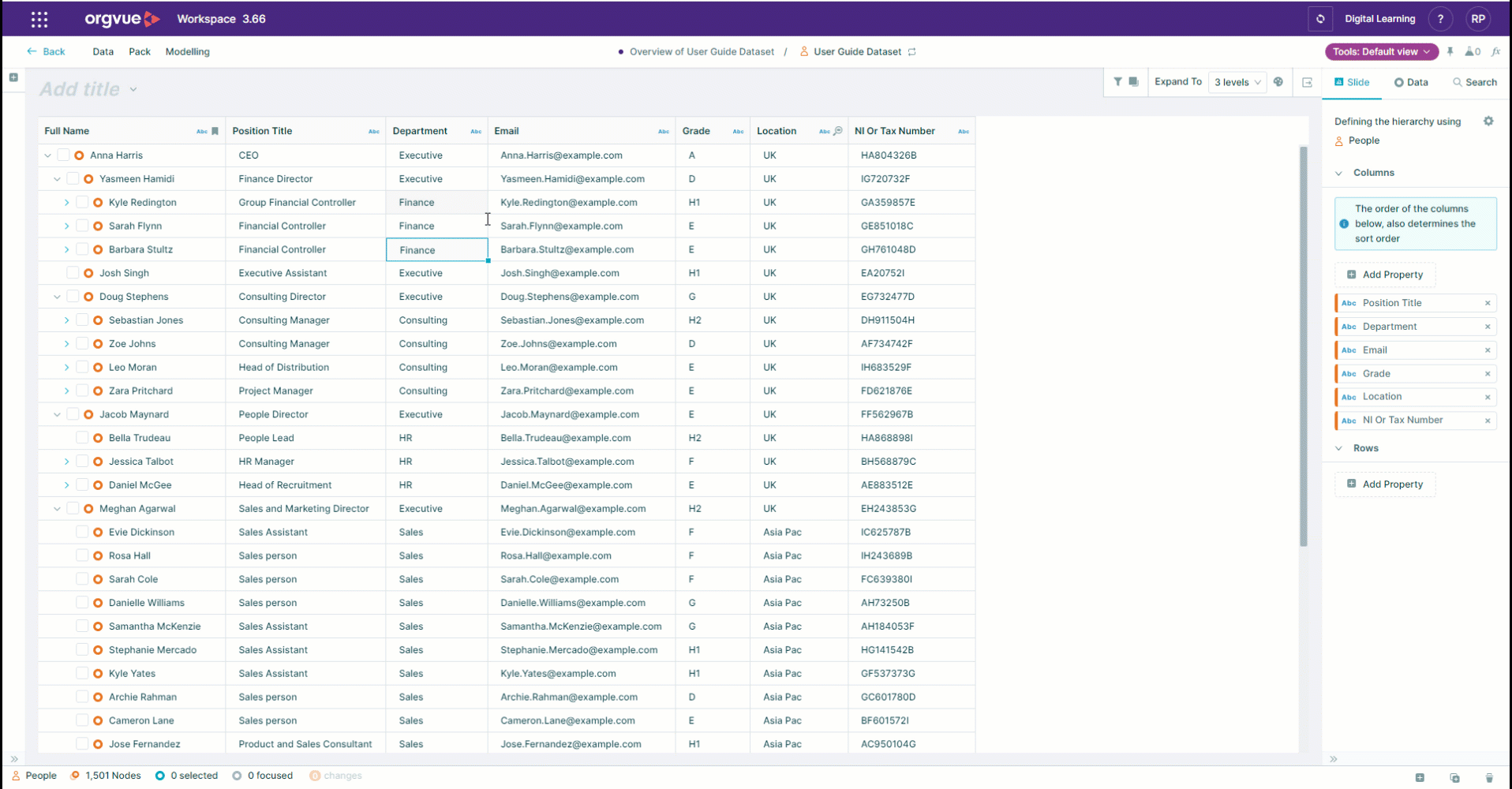Open the Add title dropdown arrow
Screen dimensions: 1512x789
(x=133, y=89)
